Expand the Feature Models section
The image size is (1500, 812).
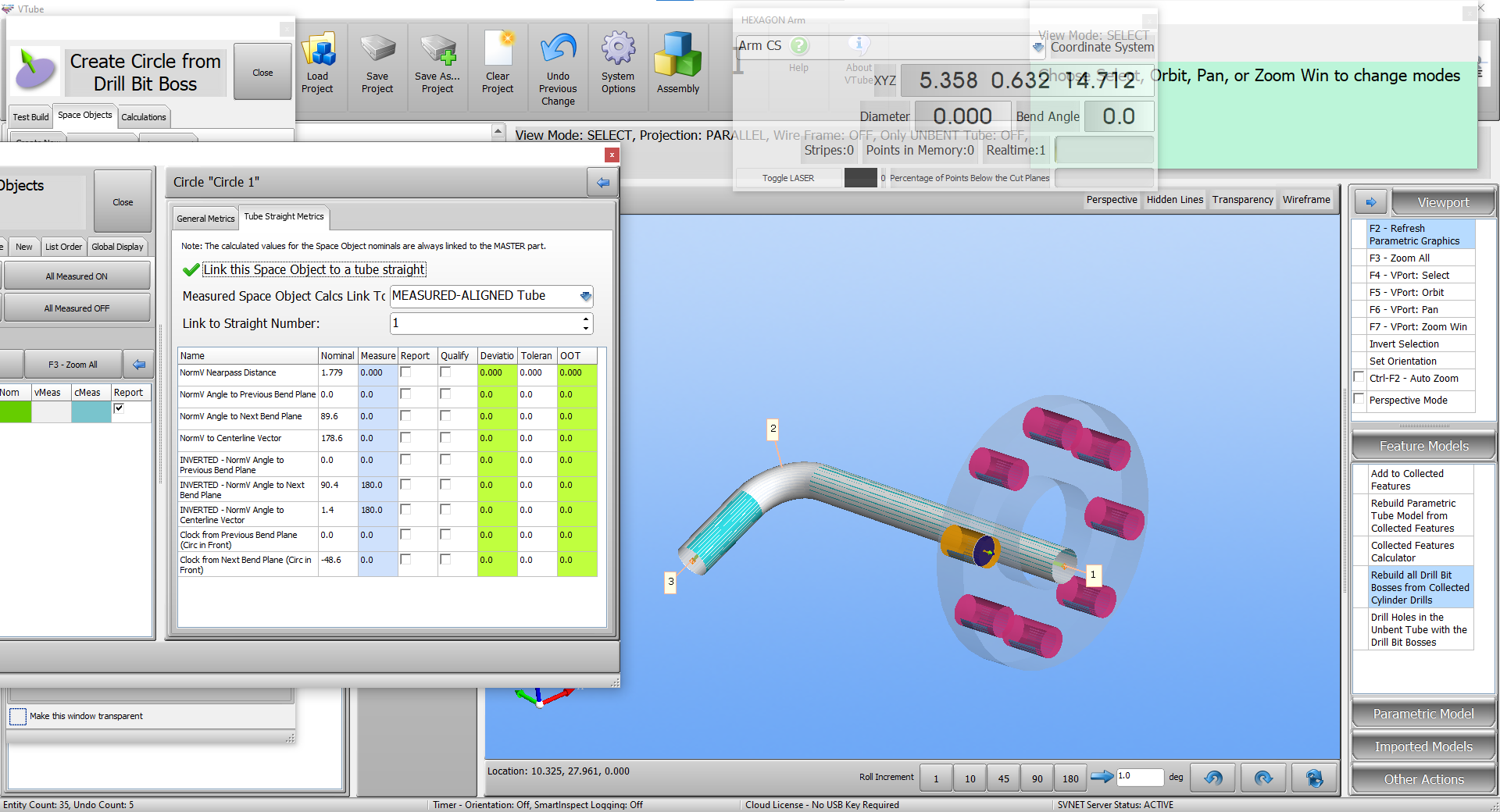point(1423,446)
